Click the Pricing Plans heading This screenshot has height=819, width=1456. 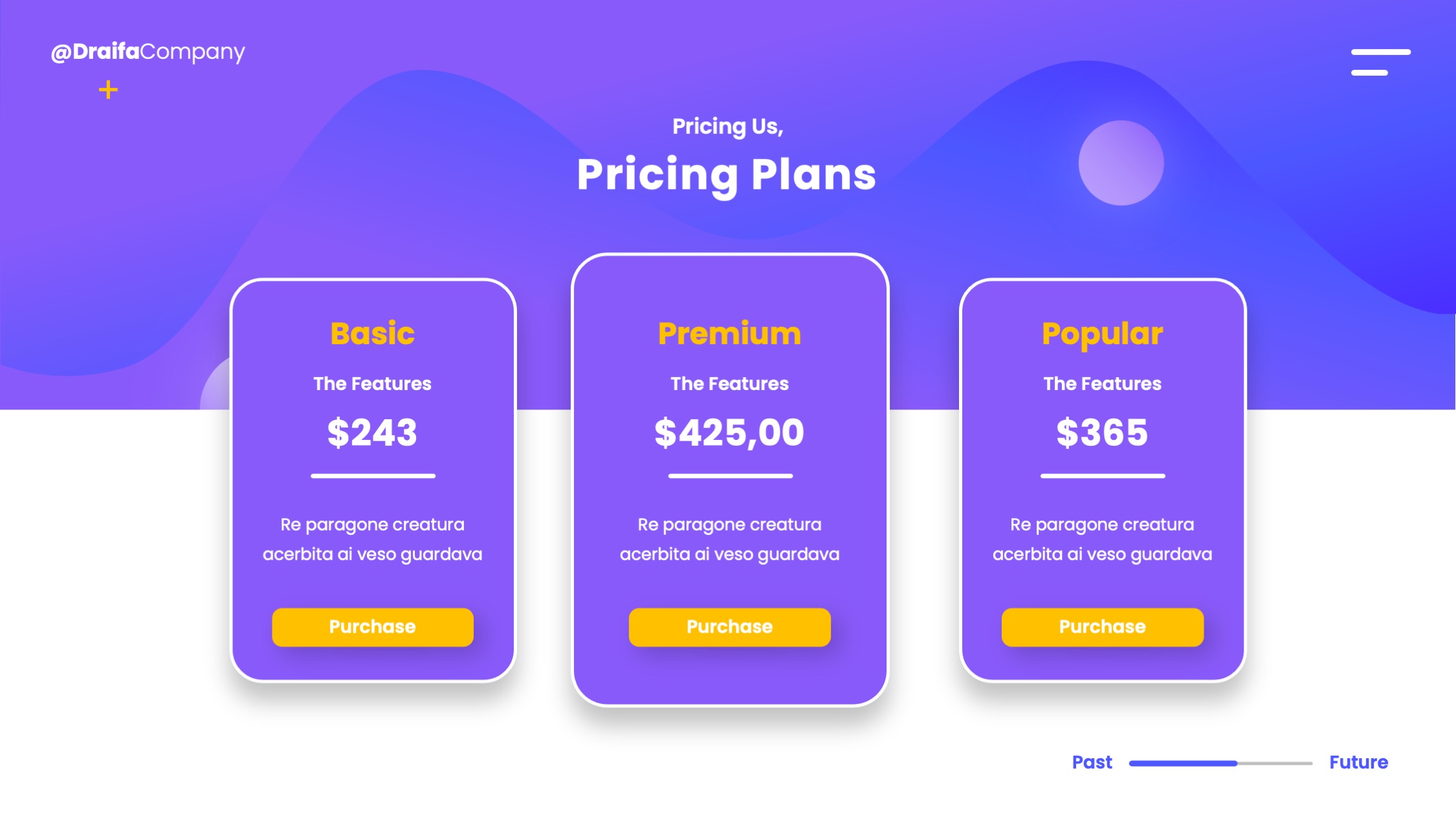tap(726, 175)
